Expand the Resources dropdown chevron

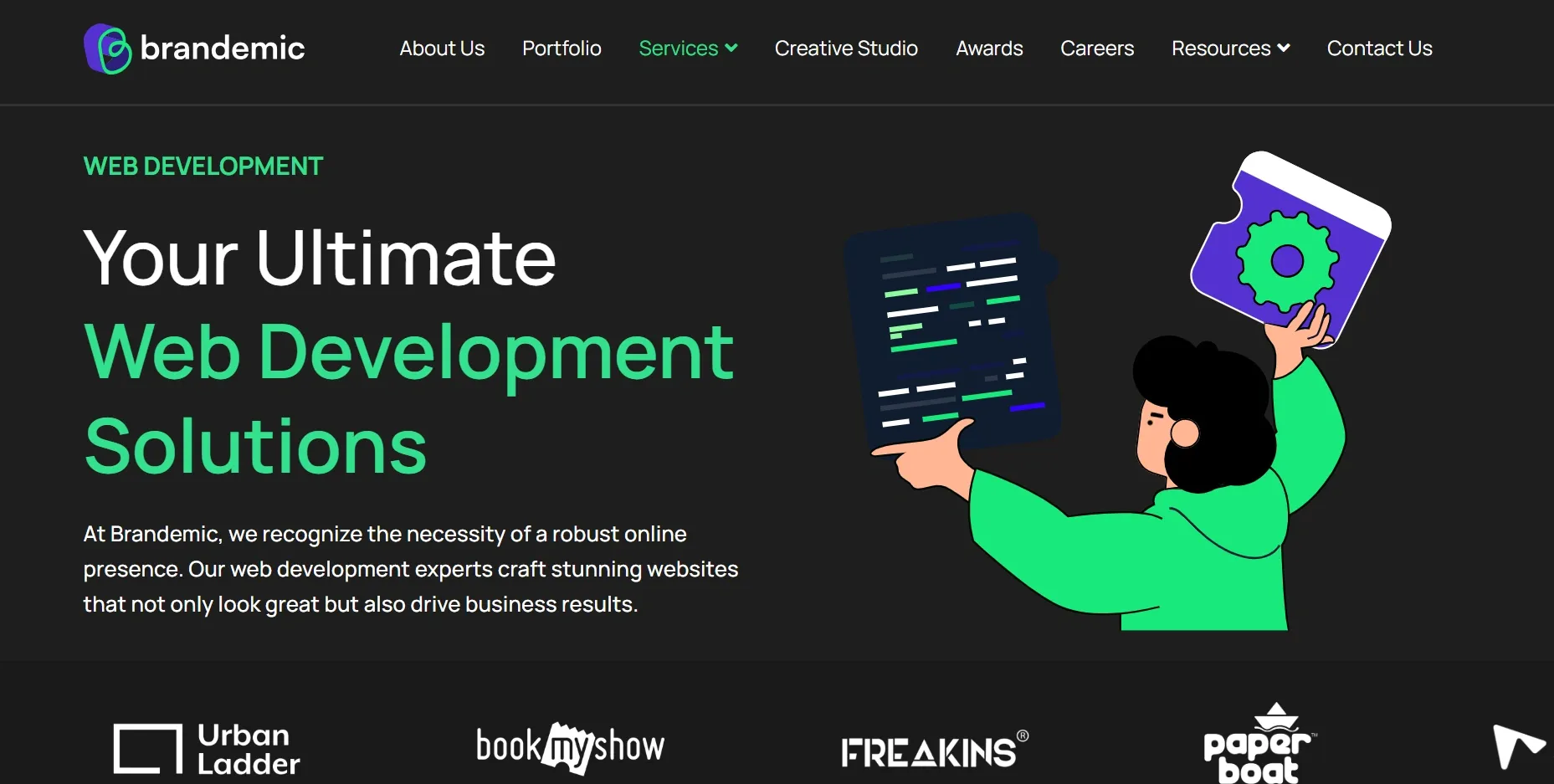[x=1284, y=49]
